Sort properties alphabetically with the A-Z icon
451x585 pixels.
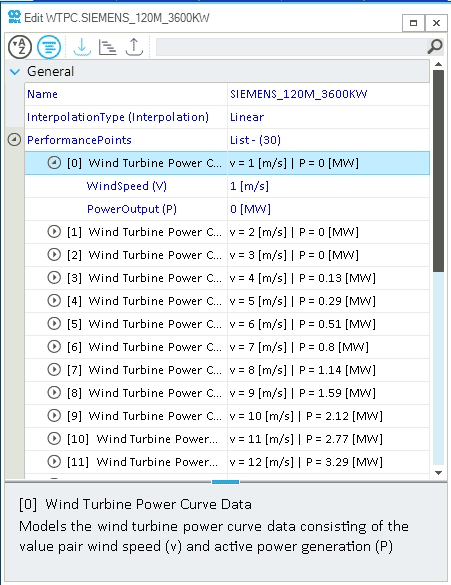[x=20, y=47]
